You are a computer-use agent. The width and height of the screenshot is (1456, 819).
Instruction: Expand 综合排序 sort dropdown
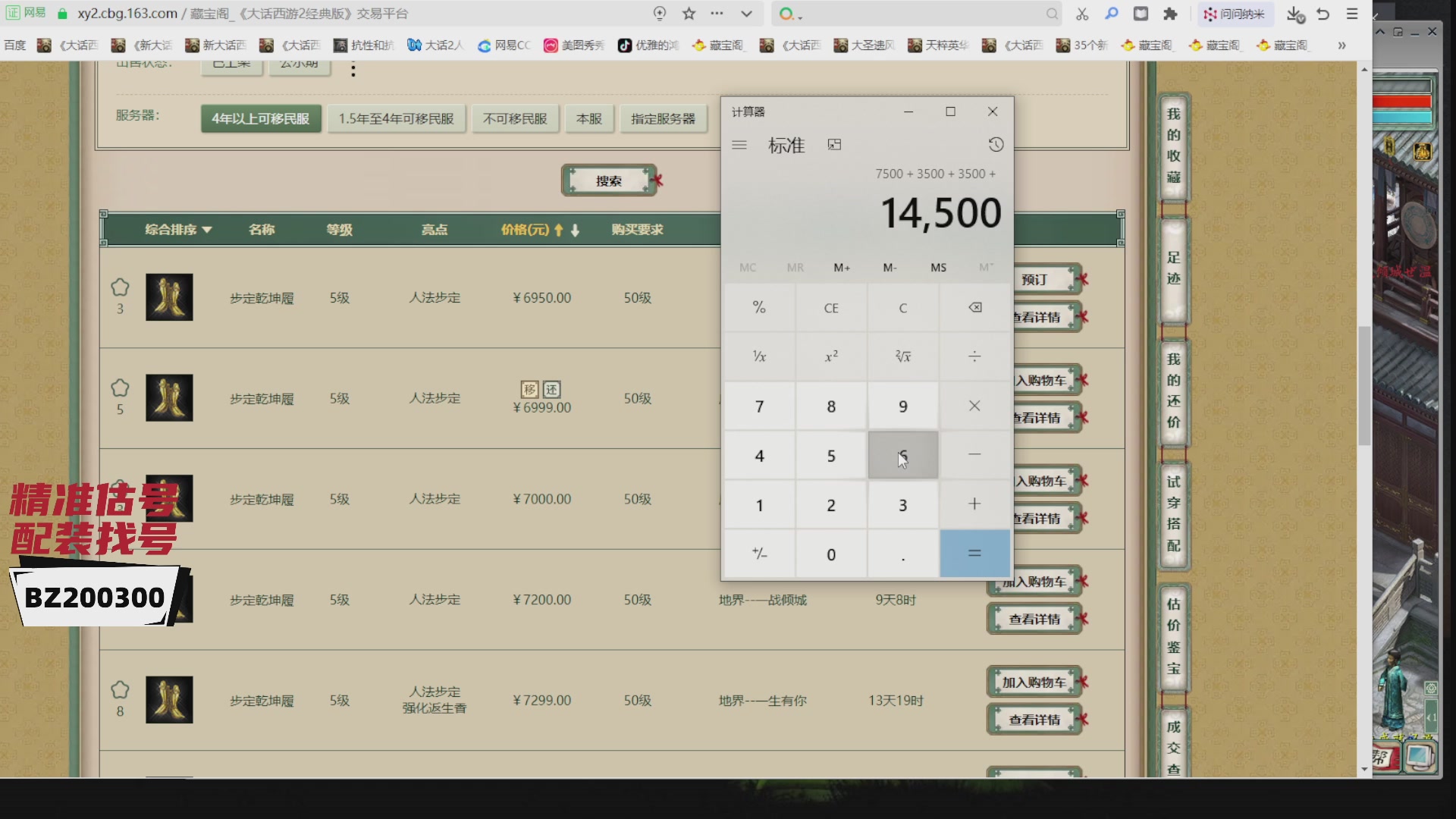click(x=178, y=229)
